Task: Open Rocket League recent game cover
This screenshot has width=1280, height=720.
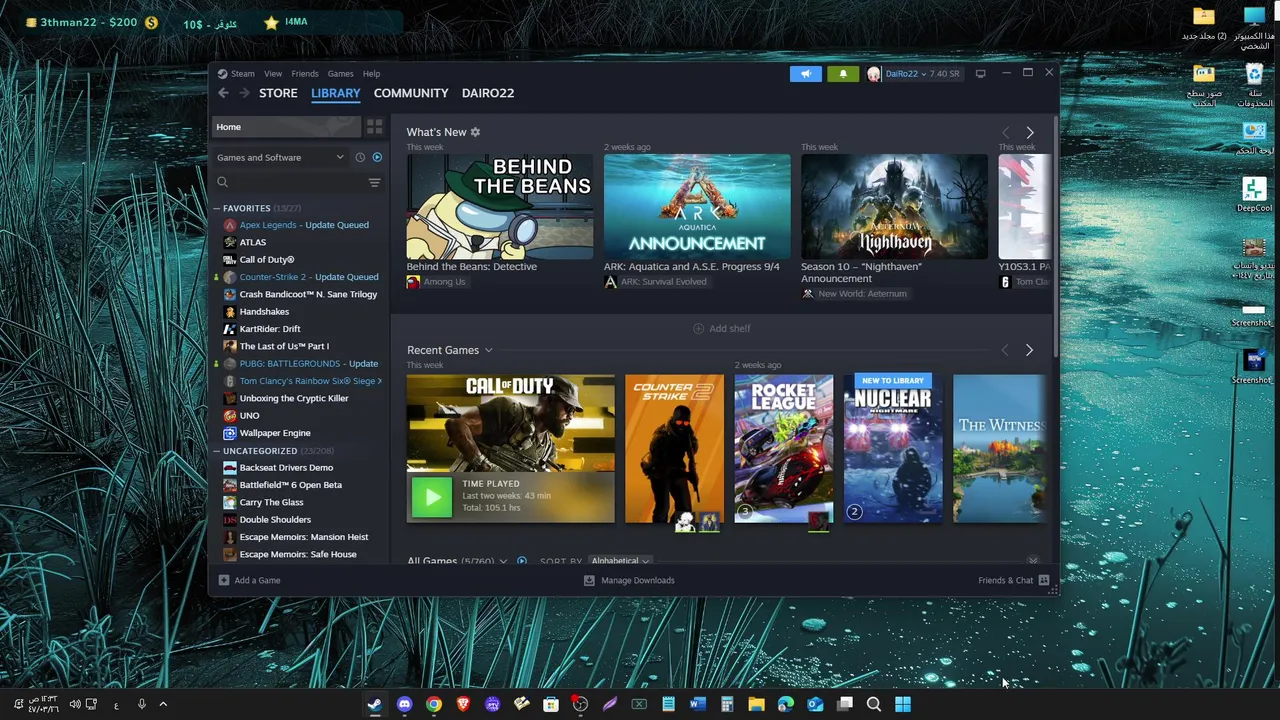Action: [x=784, y=449]
